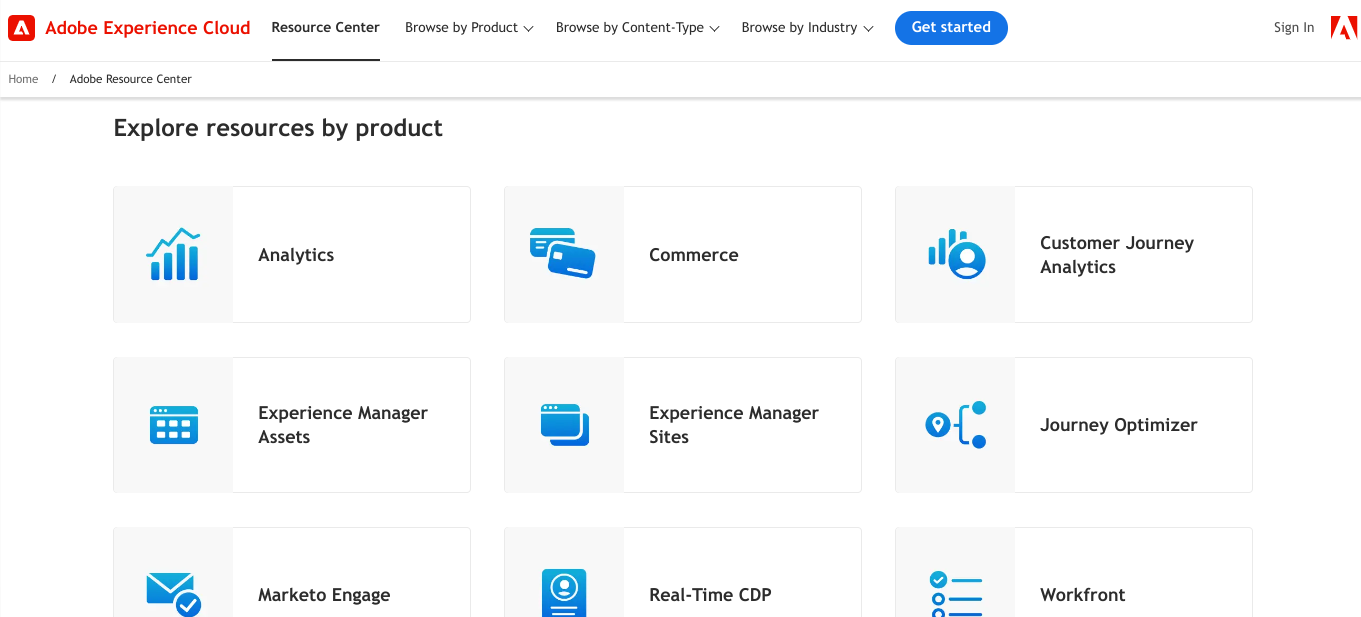The image size is (1361, 617).
Task: Click the Workfront checklist icon
Action: (956, 594)
